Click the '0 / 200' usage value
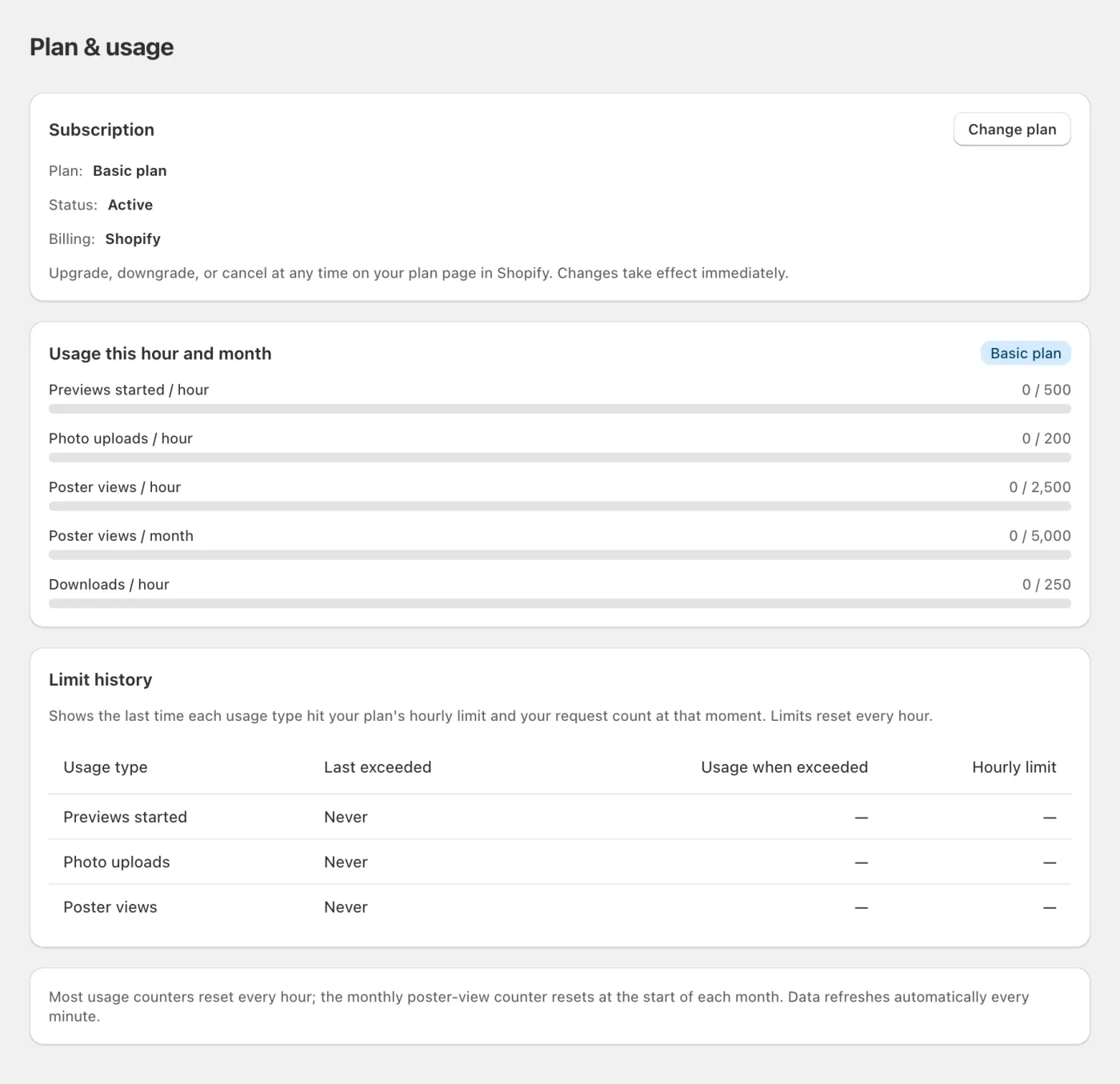 point(1046,438)
